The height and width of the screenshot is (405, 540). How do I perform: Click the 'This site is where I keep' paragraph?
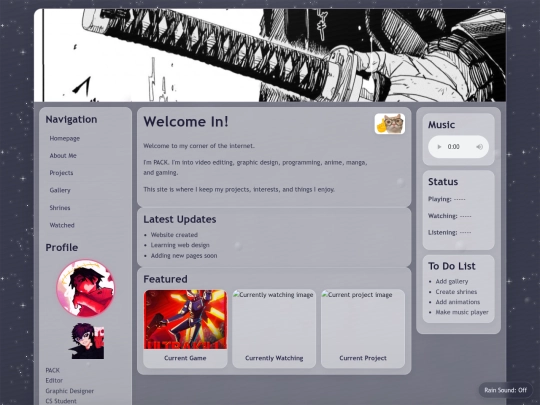click(x=239, y=189)
